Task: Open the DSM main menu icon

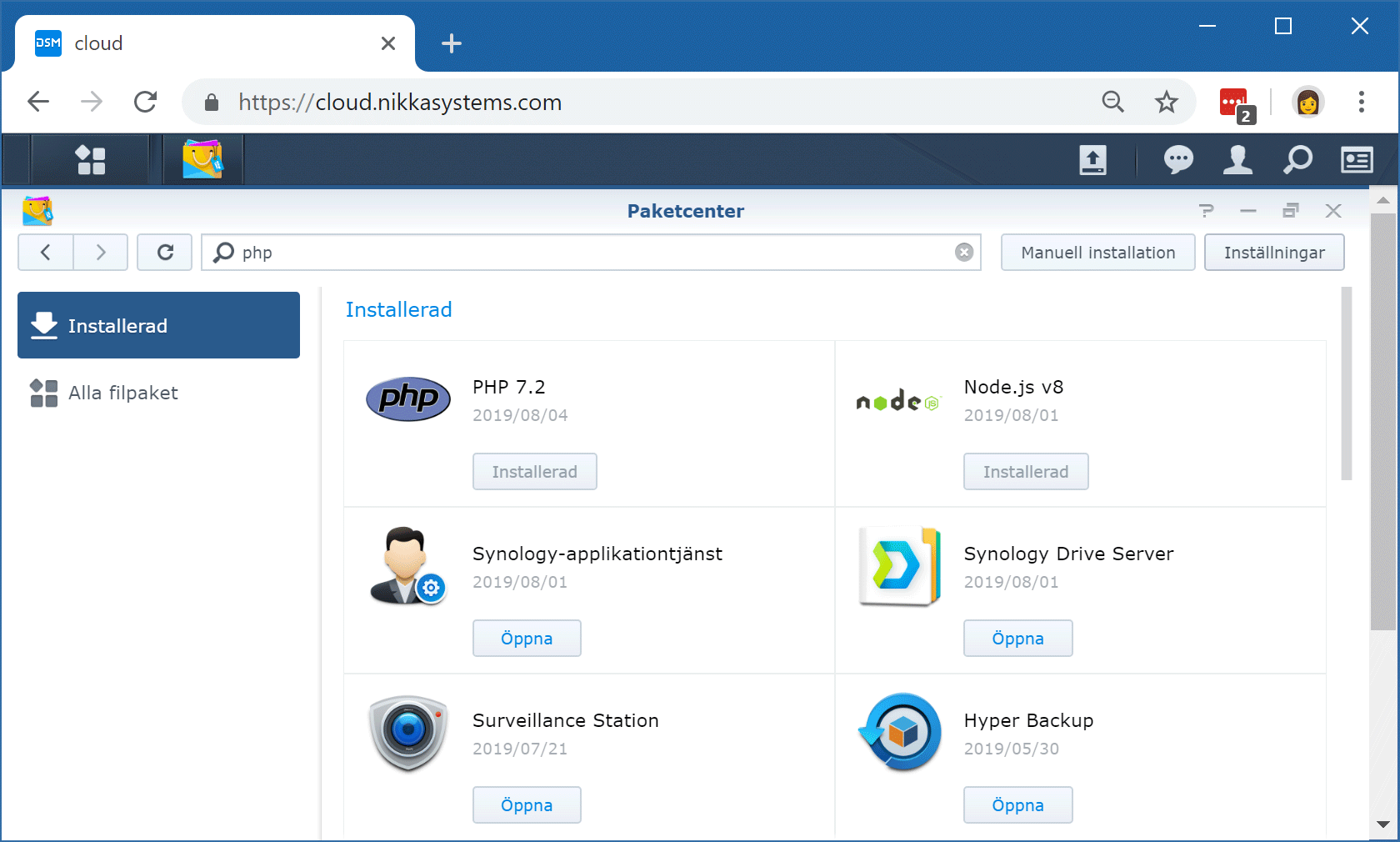Action: pyautogui.click(x=90, y=159)
